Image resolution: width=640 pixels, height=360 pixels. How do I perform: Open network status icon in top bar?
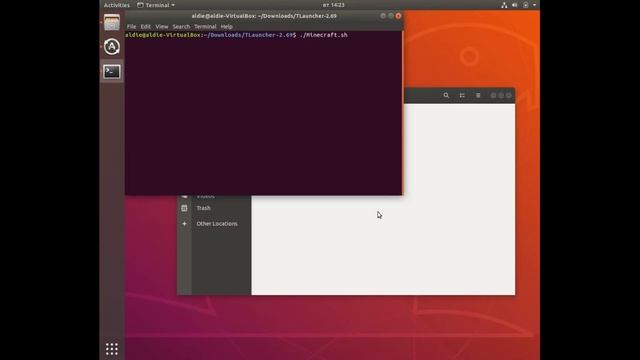[504, 5]
